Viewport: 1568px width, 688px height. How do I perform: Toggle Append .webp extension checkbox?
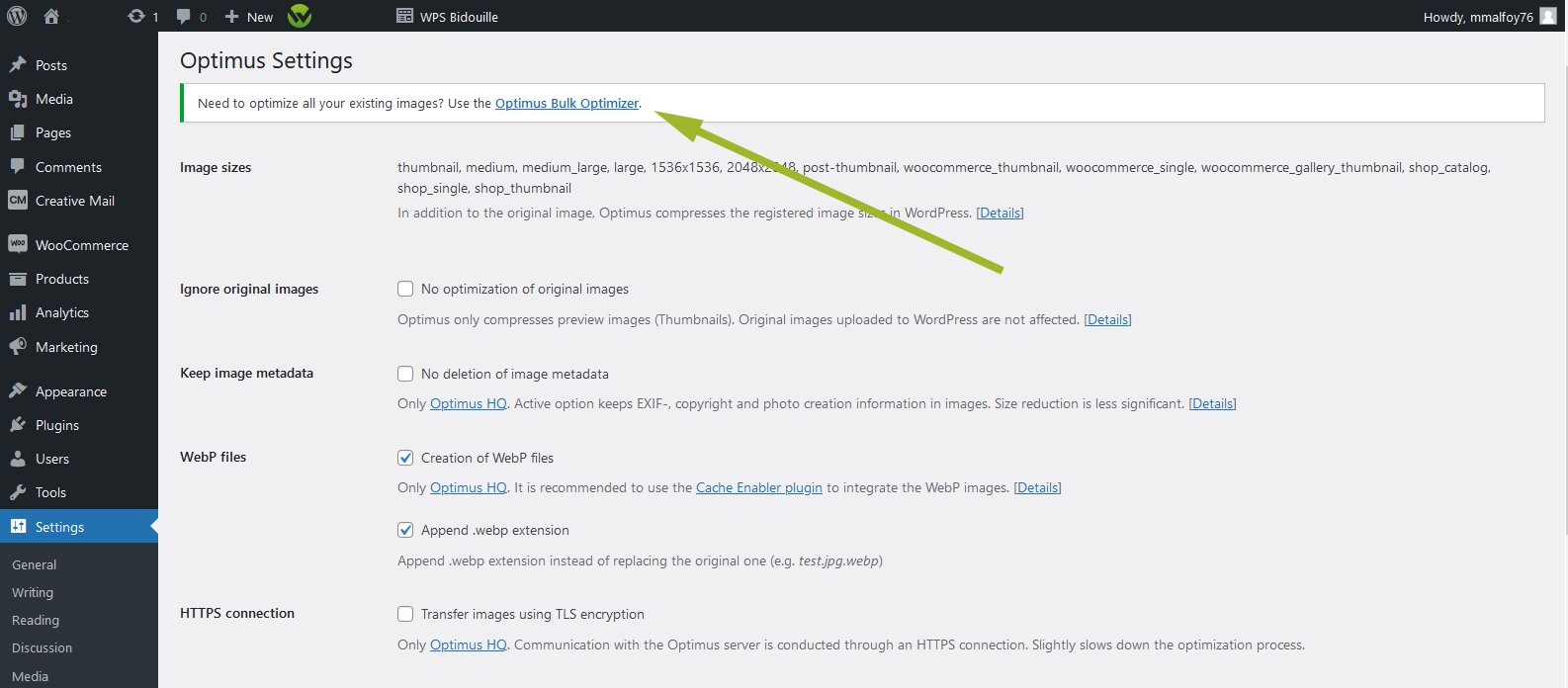[x=405, y=530]
